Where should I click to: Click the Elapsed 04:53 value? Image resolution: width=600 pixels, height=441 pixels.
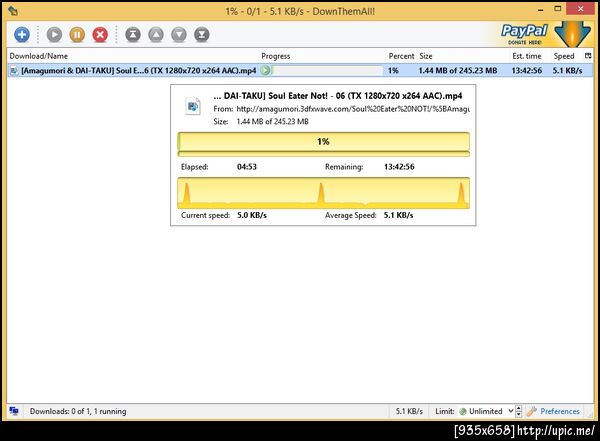click(247, 167)
